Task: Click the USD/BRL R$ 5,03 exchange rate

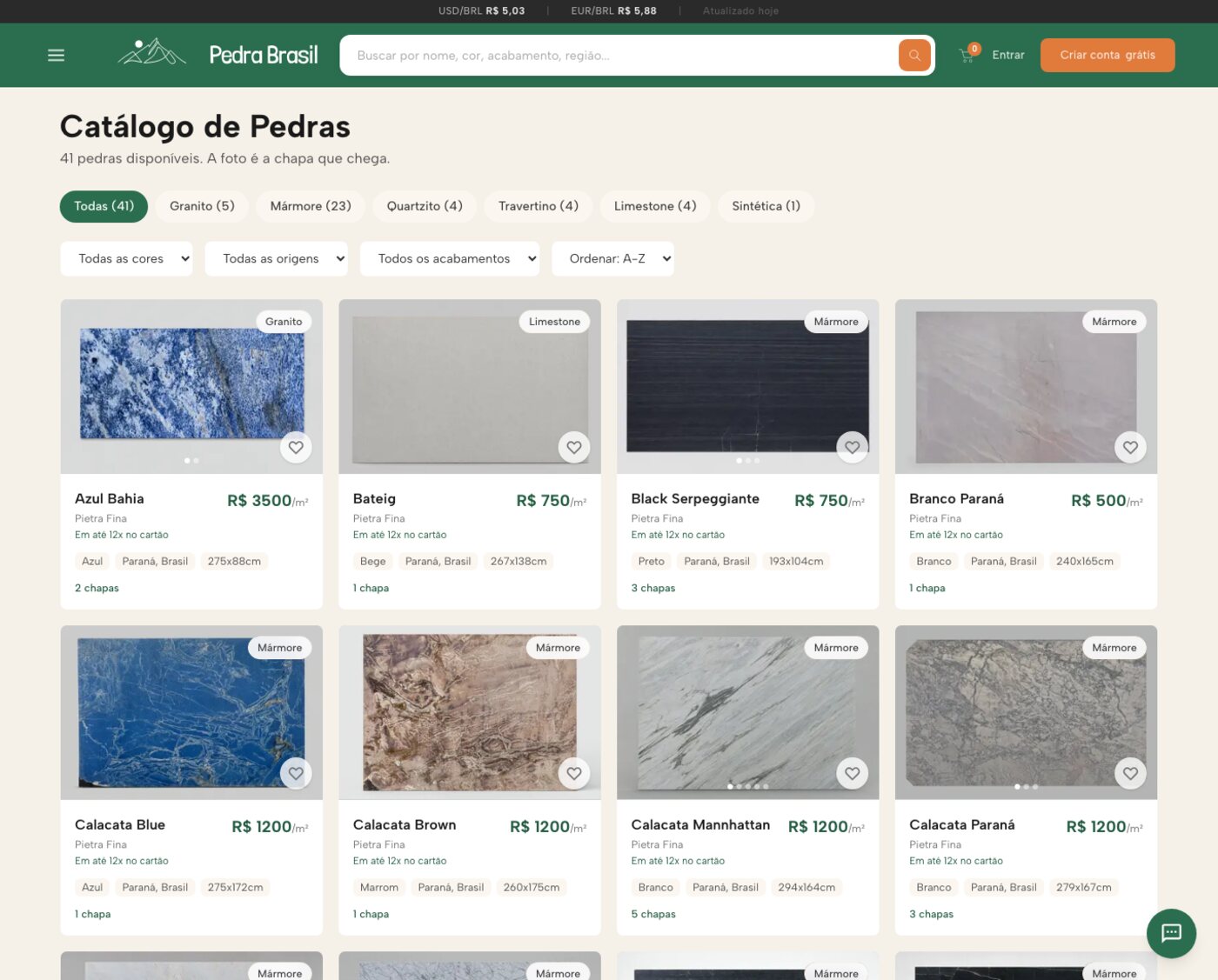Action: 482,11
